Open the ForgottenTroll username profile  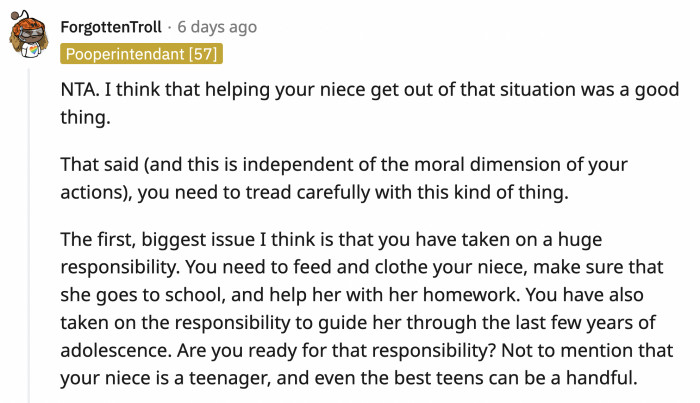[111, 27]
